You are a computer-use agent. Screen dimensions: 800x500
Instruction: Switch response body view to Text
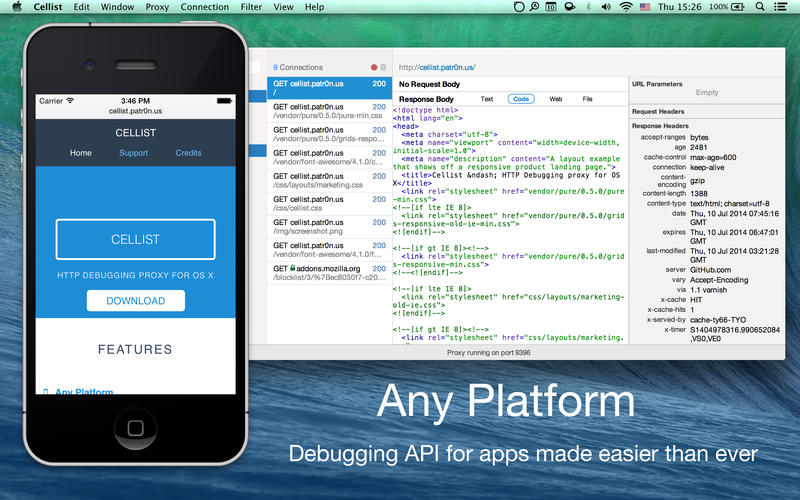point(487,99)
